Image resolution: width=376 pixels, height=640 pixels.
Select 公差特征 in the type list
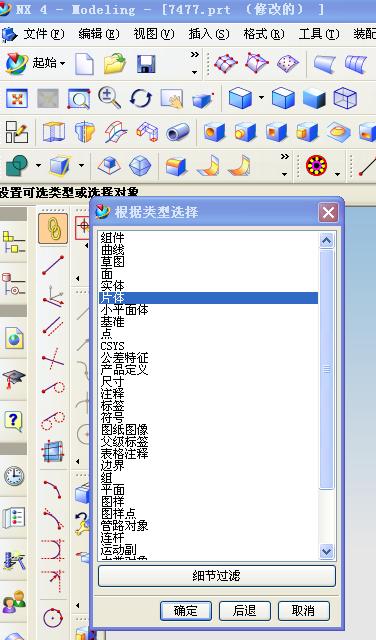pyautogui.click(x=208, y=358)
